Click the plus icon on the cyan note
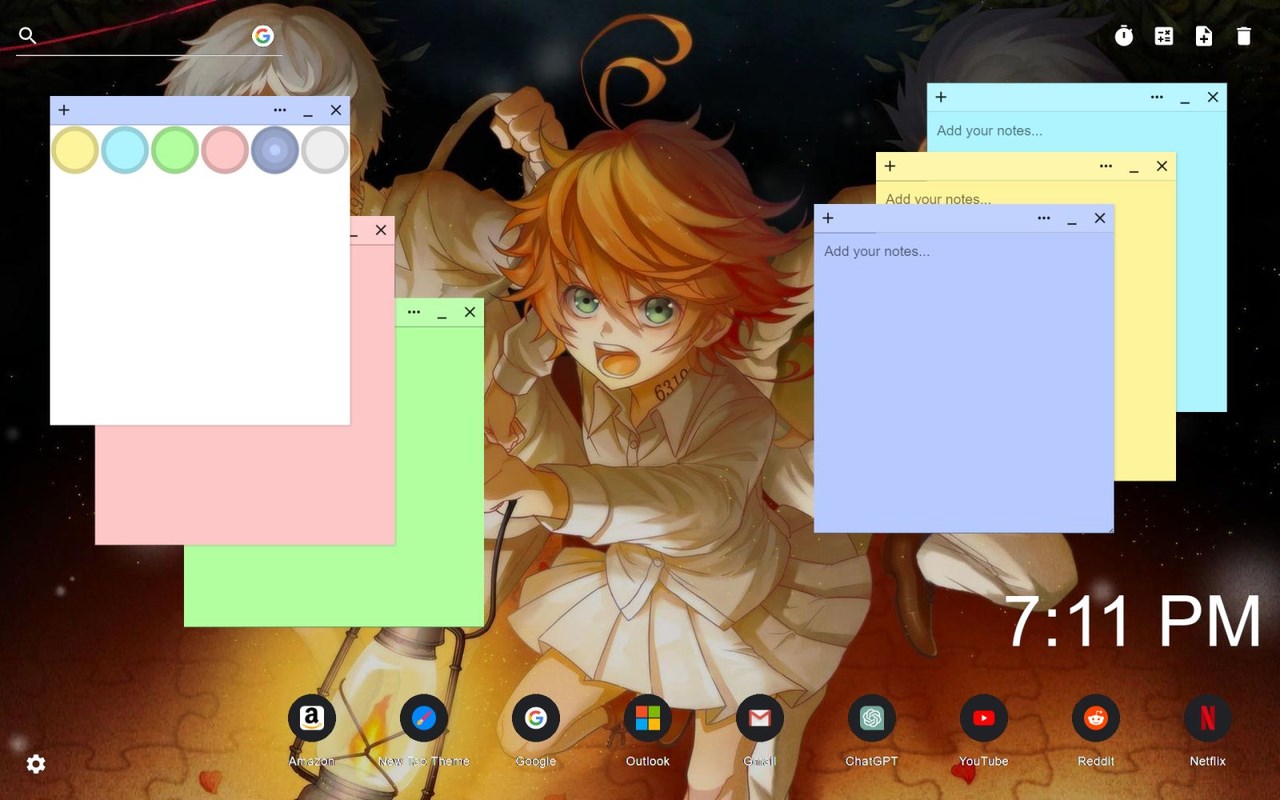Screen dimensions: 1280x800 (x=941, y=97)
